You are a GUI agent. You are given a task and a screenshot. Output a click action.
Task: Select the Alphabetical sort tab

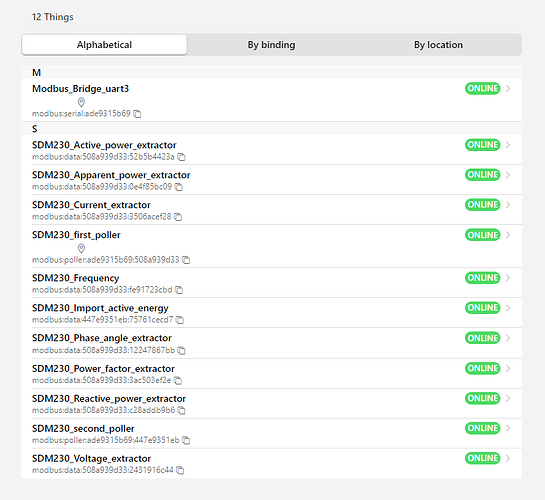click(104, 45)
